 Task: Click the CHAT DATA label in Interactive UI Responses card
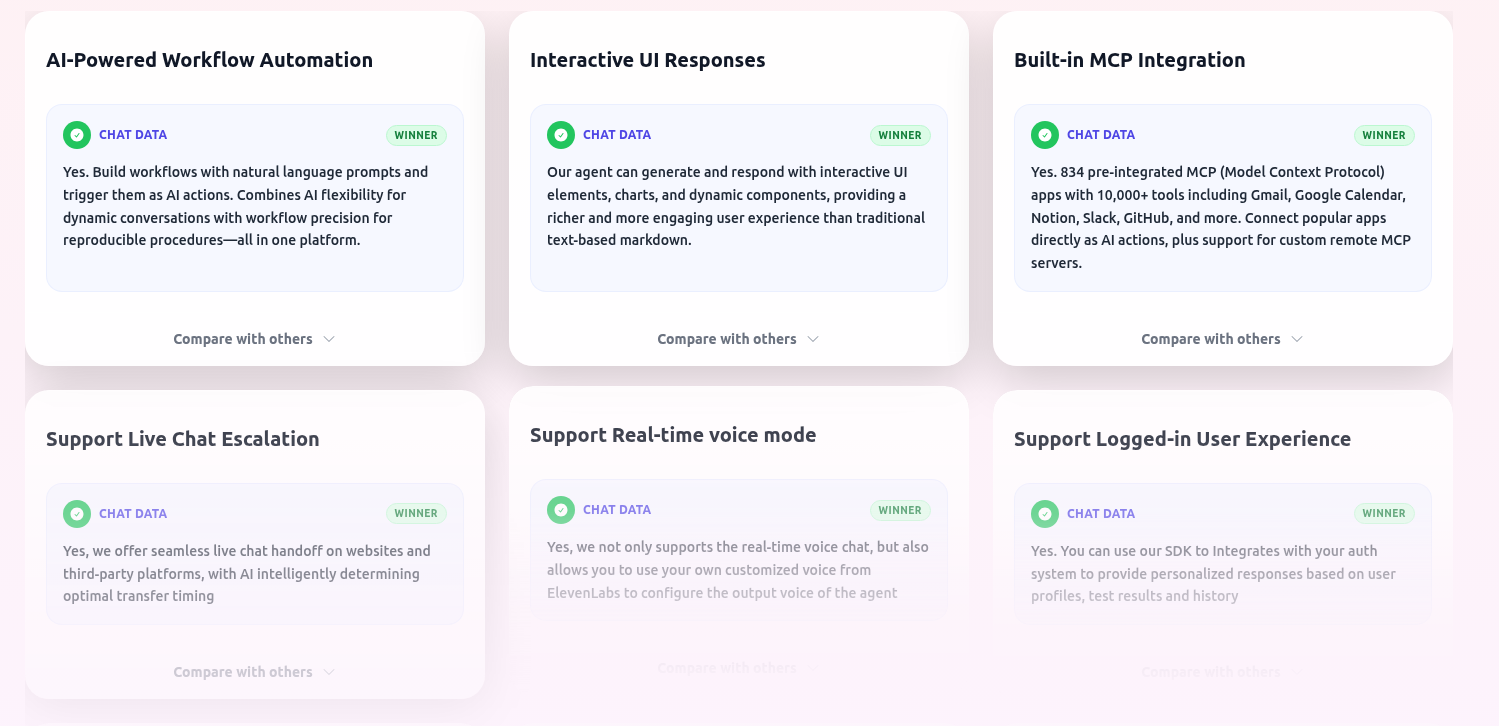617,135
